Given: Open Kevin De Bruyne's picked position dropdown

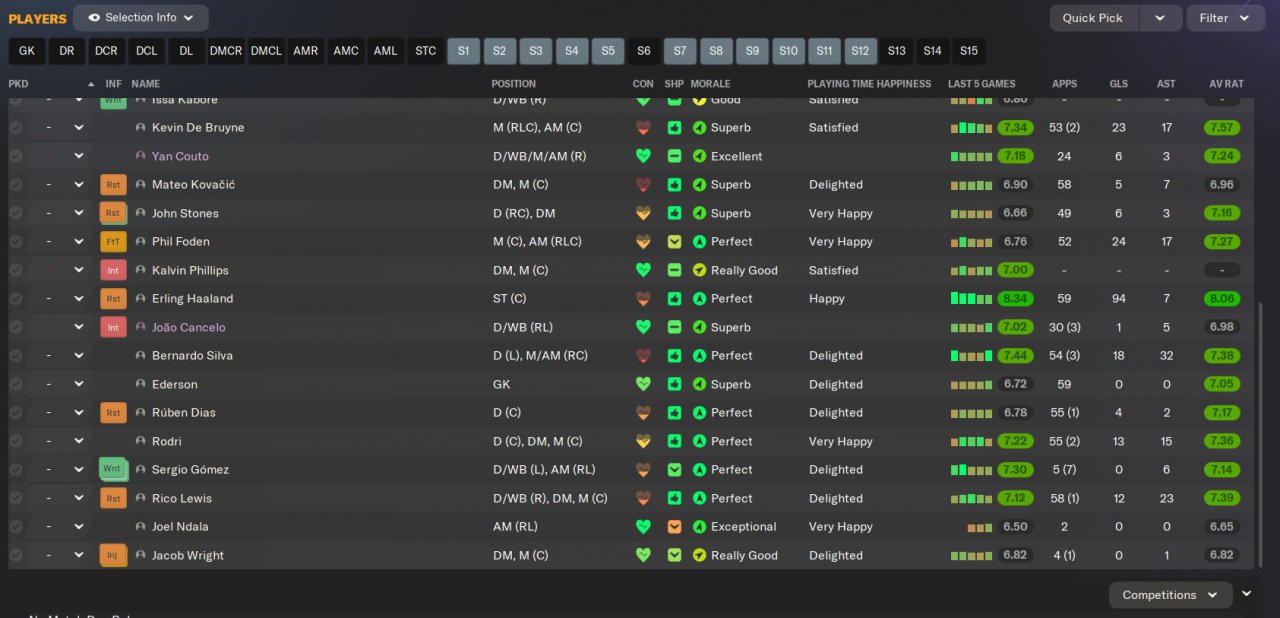Looking at the screenshot, I should [x=79, y=128].
